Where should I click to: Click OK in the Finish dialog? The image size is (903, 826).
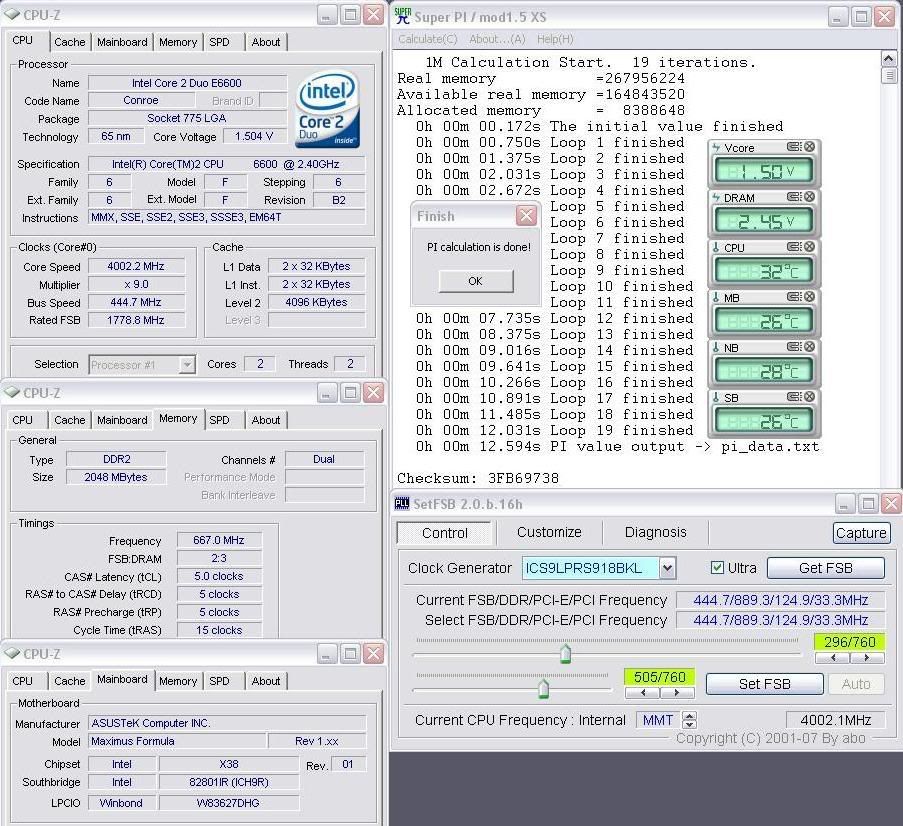click(476, 281)
